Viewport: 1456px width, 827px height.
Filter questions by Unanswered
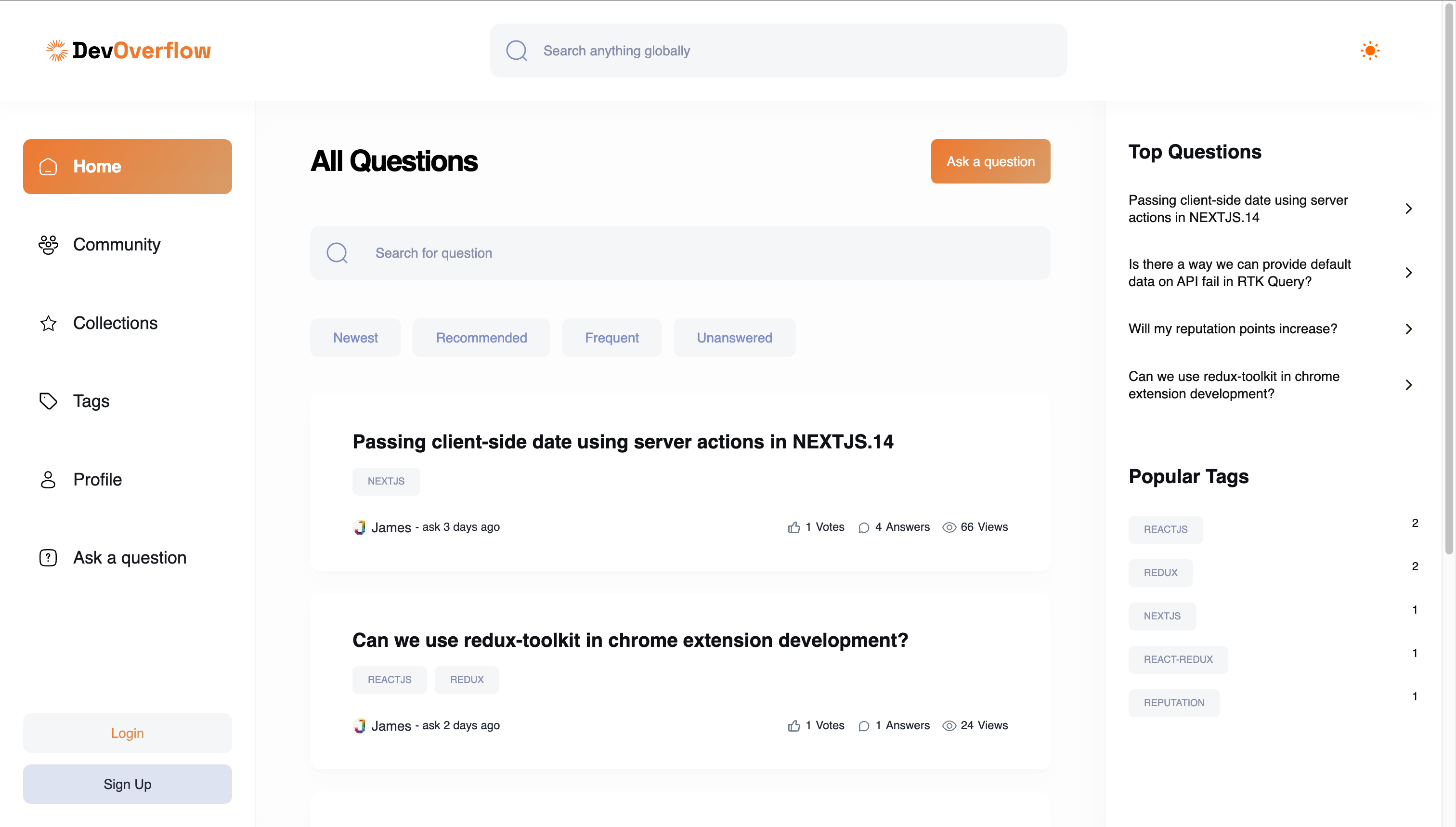click(735, 338)
